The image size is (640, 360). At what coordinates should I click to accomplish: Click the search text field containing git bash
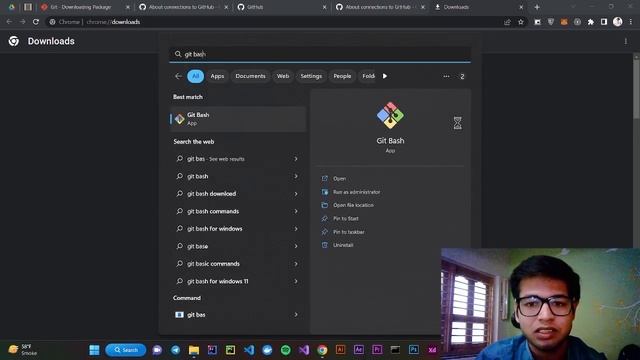(320, 54)
